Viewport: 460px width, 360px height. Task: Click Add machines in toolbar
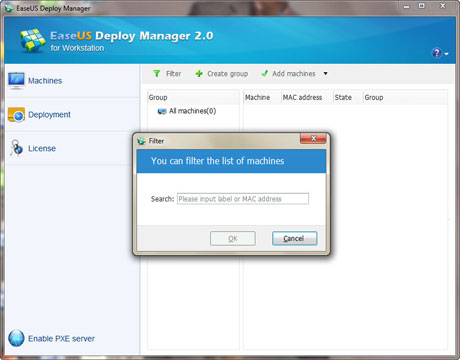click(x=289, y=74)
